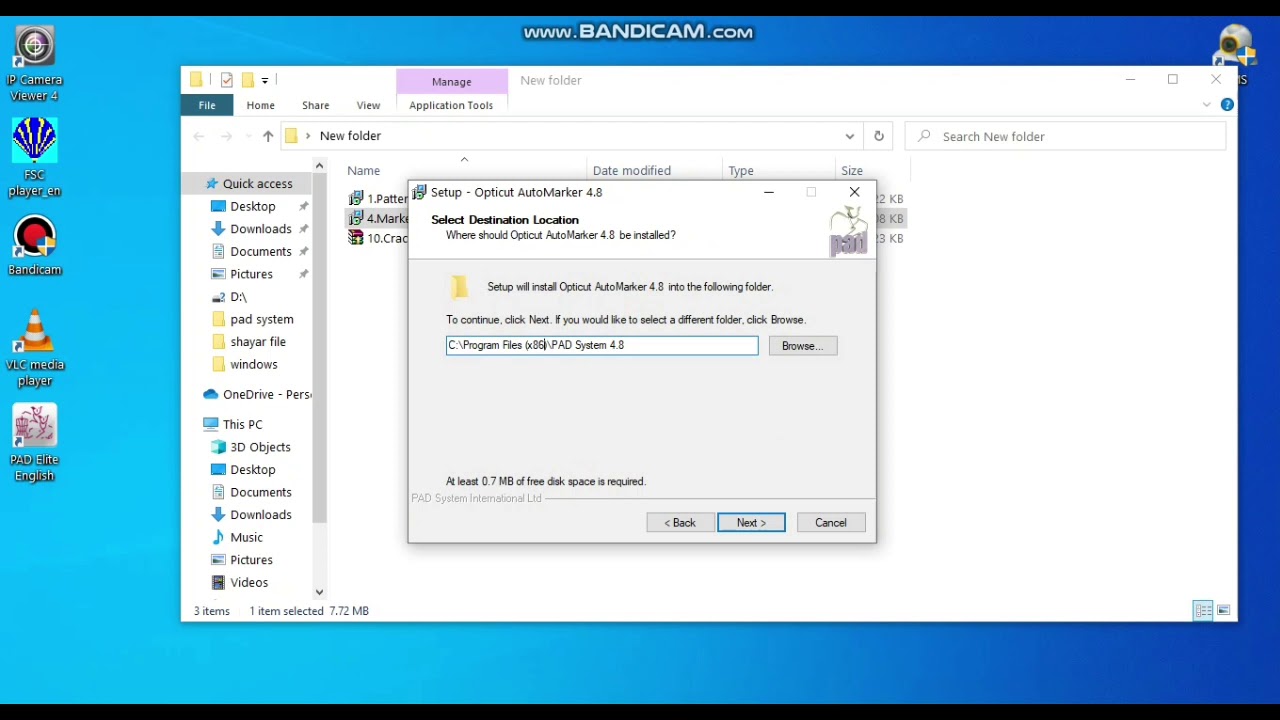Screen dimensions: 1280x720
Task: Switch to the View ribbon tab
Action: 368,105
